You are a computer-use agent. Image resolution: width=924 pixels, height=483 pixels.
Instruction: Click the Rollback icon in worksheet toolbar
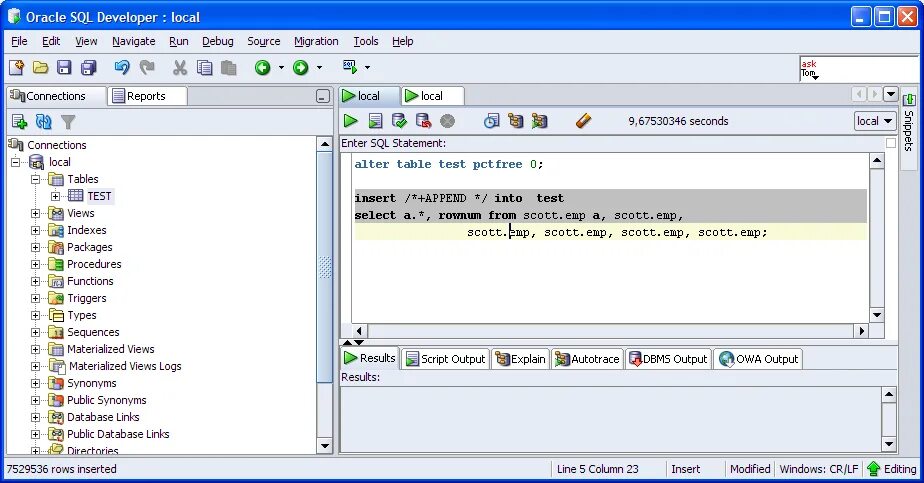(423, 121)
